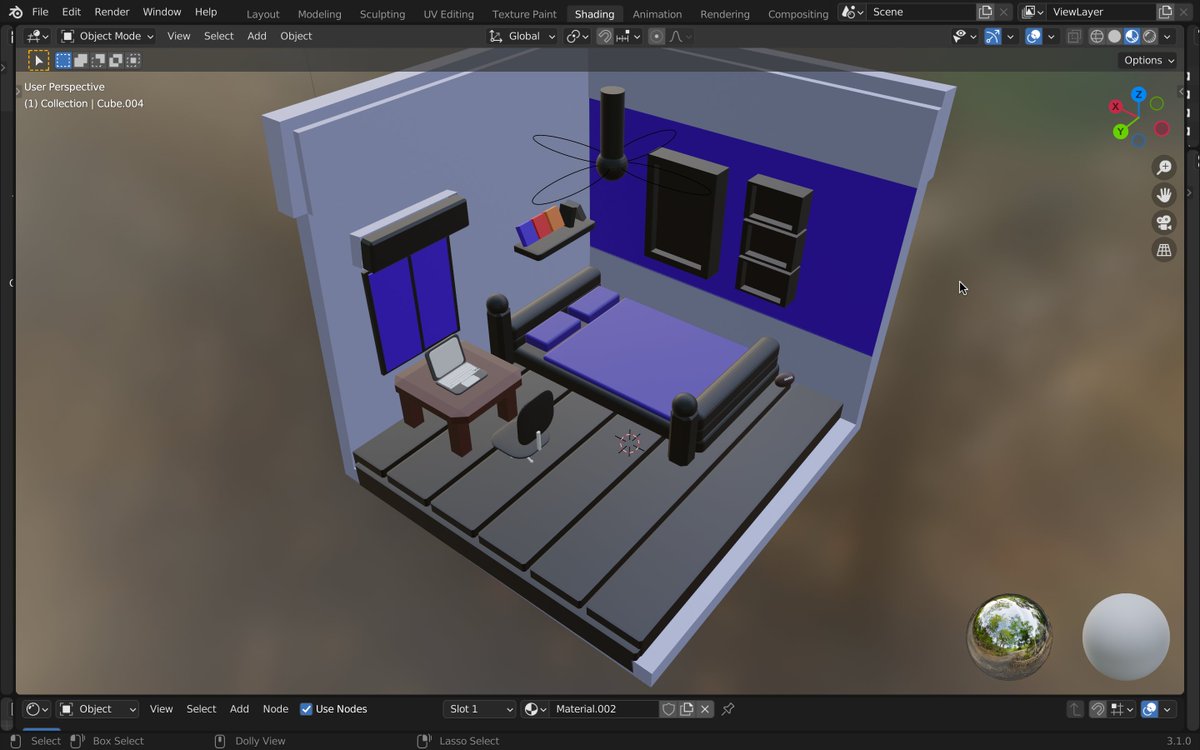Unlink Material.002 with X icon
The image size is (1200, 750).
coord(705,709)
